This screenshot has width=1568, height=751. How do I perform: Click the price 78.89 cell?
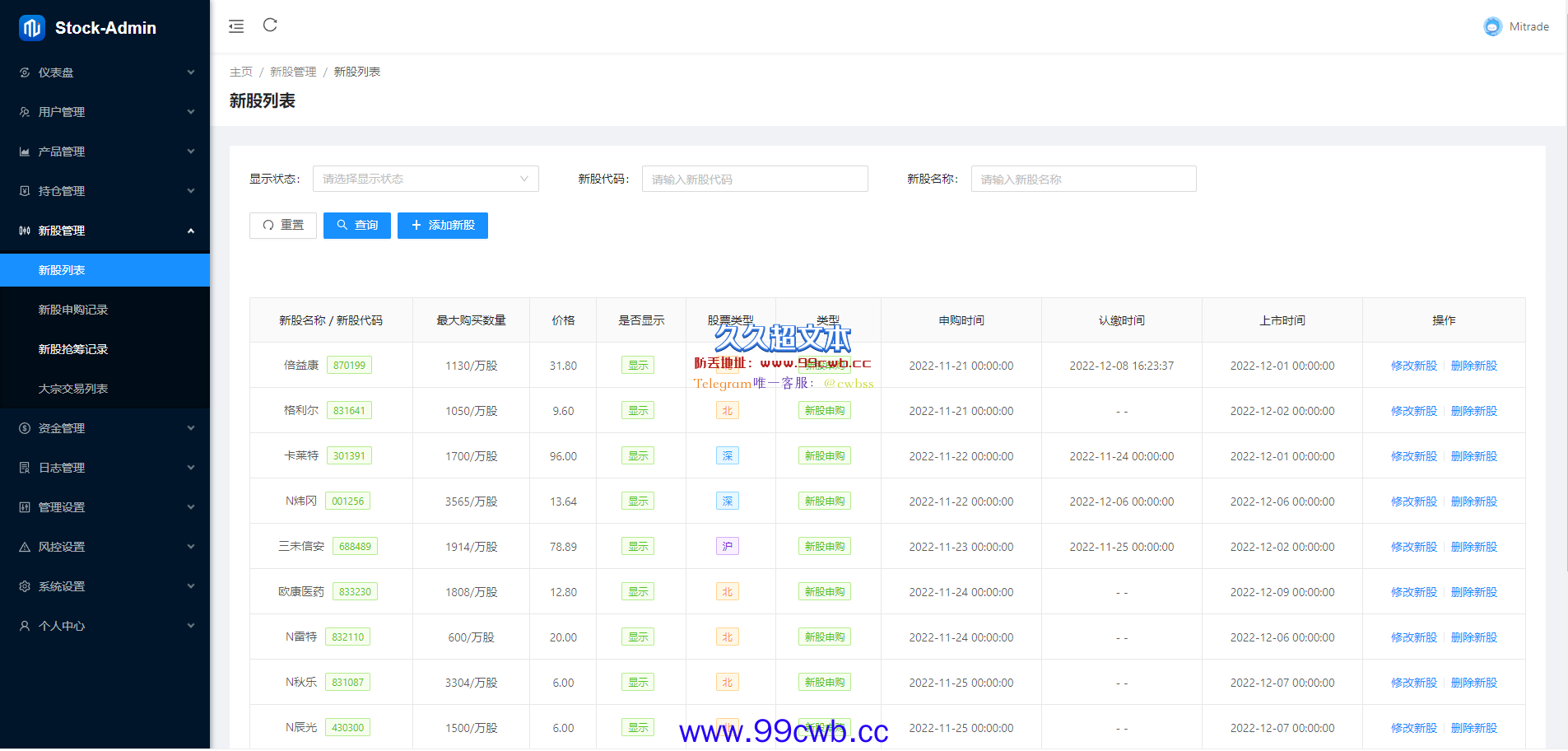[x=563, y=547]
